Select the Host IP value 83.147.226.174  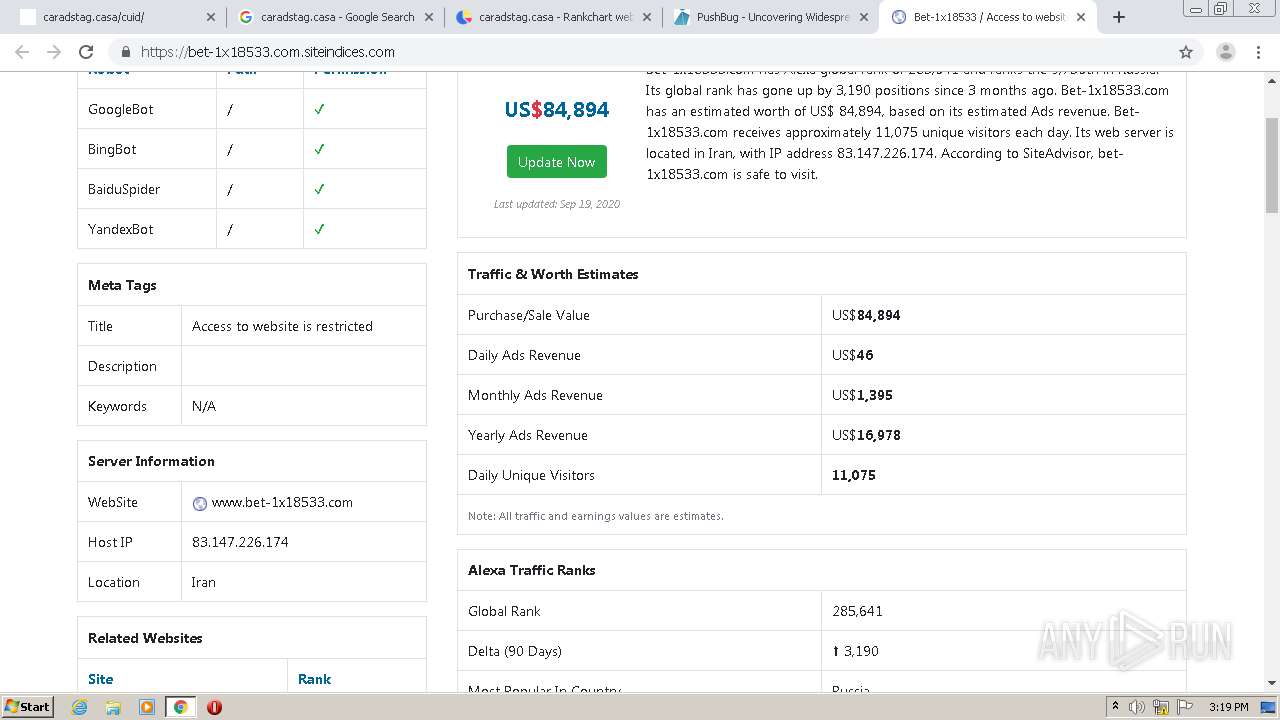pos(240,542)
